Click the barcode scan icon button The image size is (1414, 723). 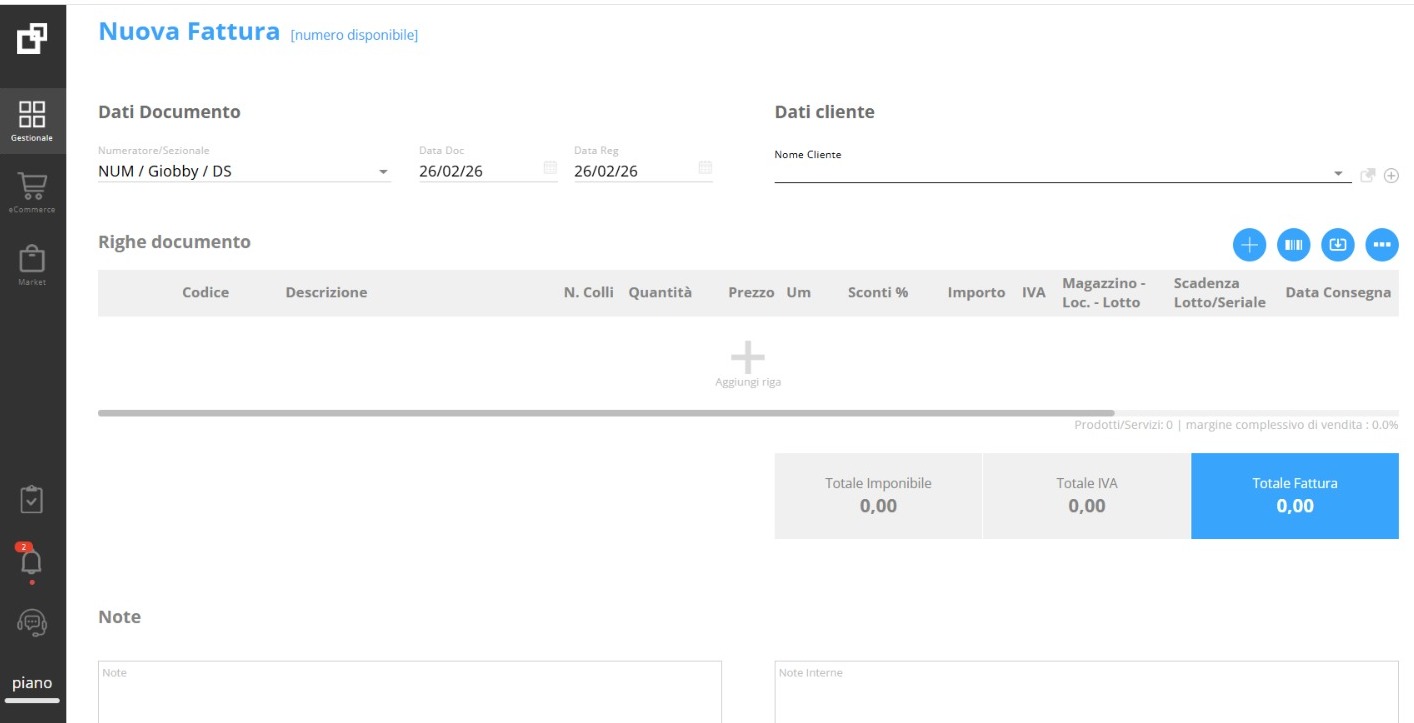tap(1294, 244)
